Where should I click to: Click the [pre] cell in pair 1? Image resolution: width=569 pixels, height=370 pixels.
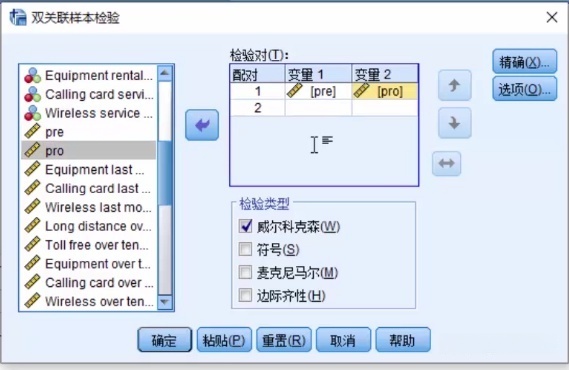318,91
